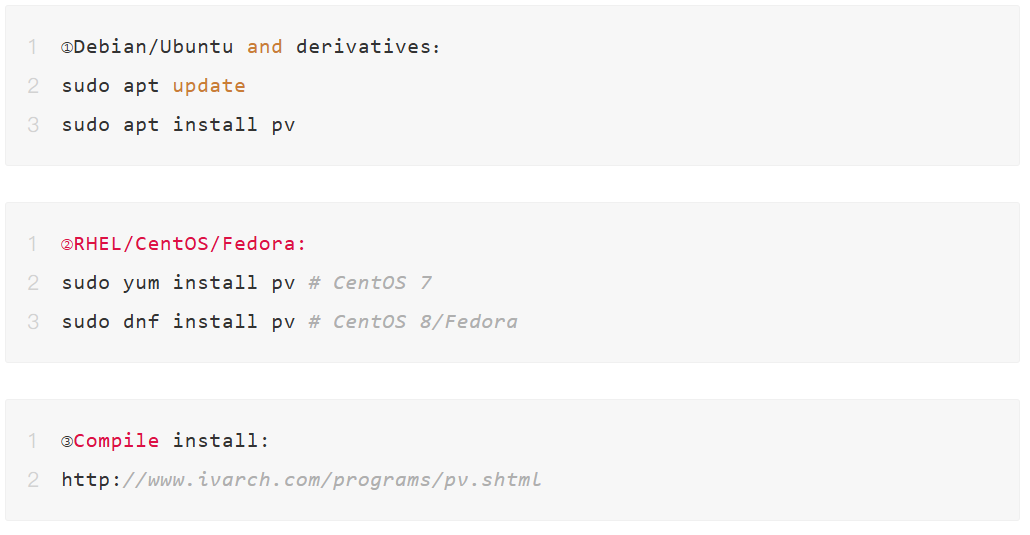Click line number 2 in the first code block

pyautogui.click(x=33, y=86)
